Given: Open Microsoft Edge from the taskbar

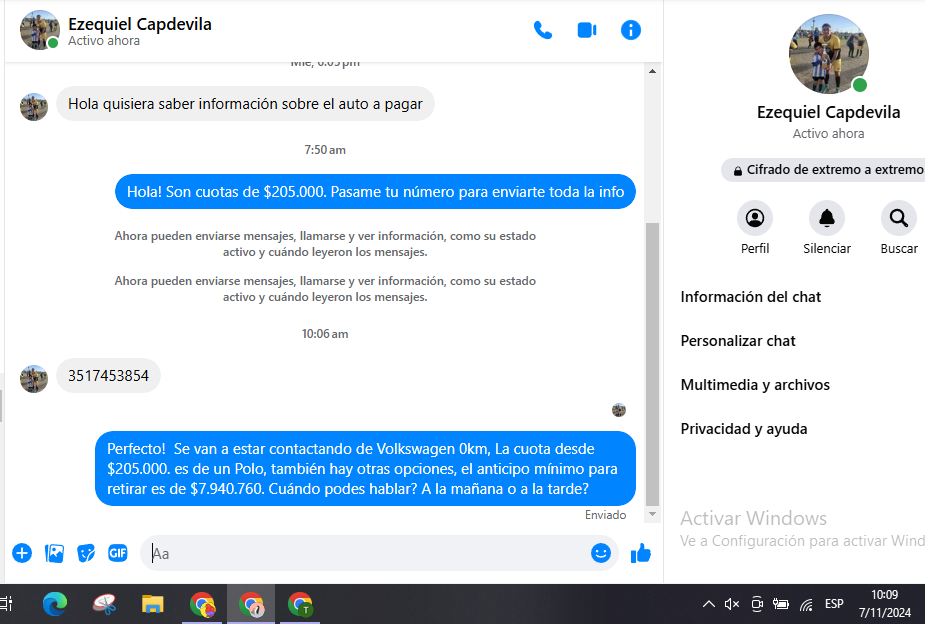Looking at the screenshot, I should point(55,604).
